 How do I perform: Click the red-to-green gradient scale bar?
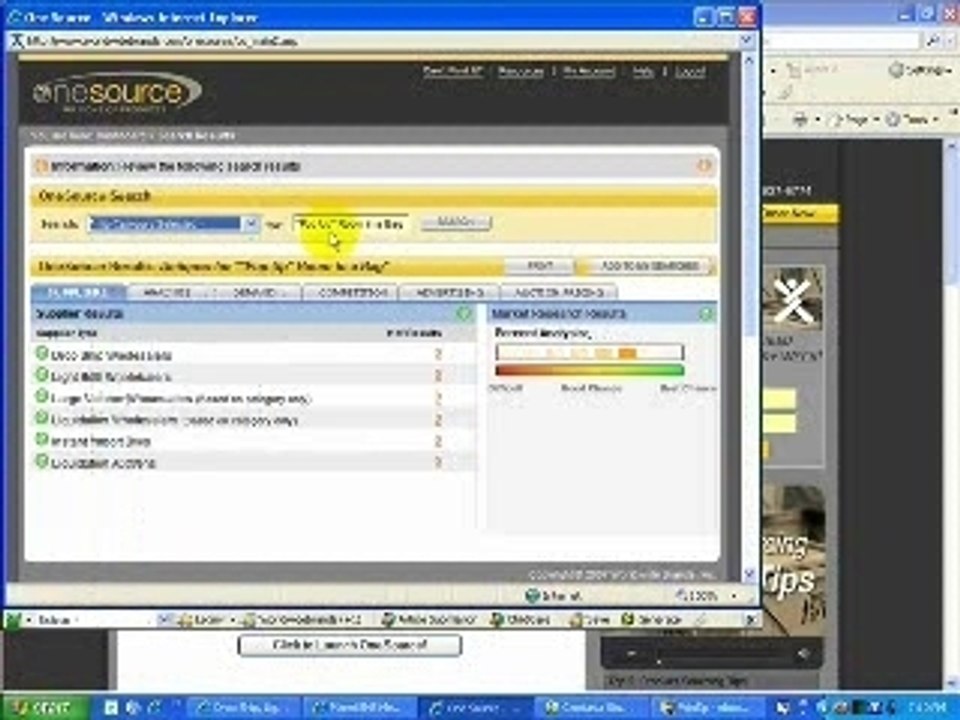pos(590,370)
